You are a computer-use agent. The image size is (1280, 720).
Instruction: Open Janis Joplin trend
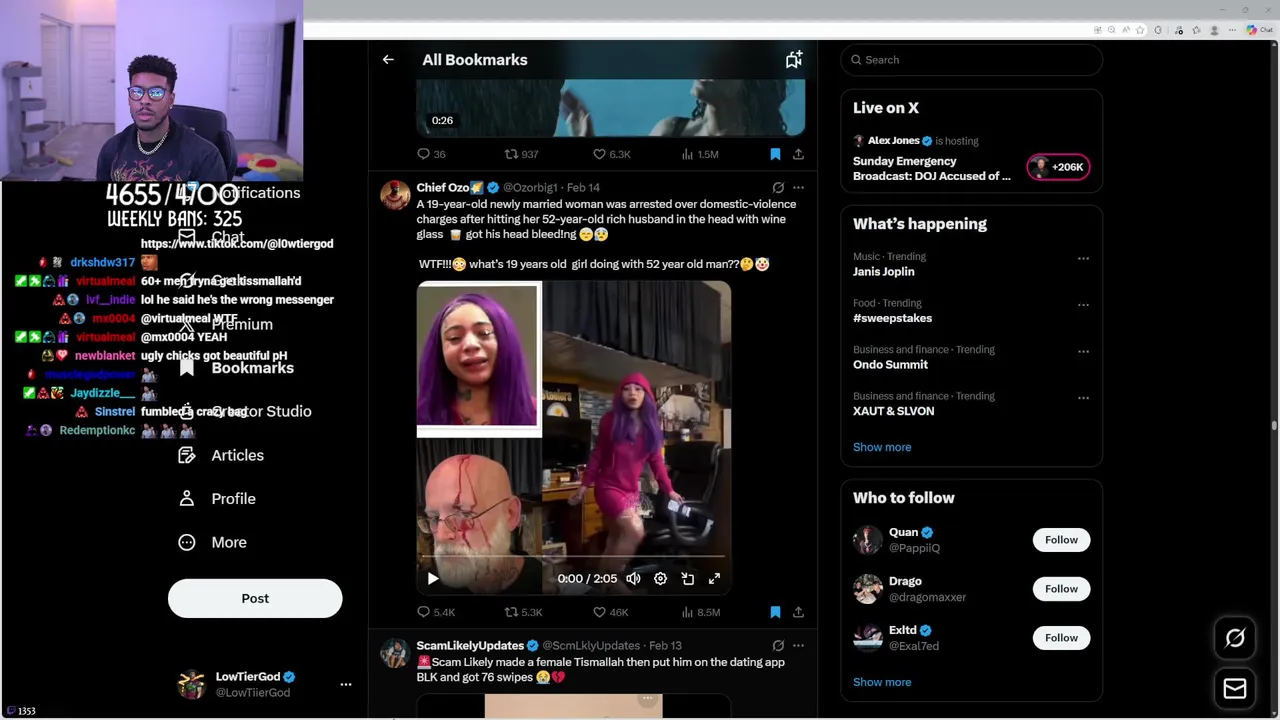click(x=883, y=272)
